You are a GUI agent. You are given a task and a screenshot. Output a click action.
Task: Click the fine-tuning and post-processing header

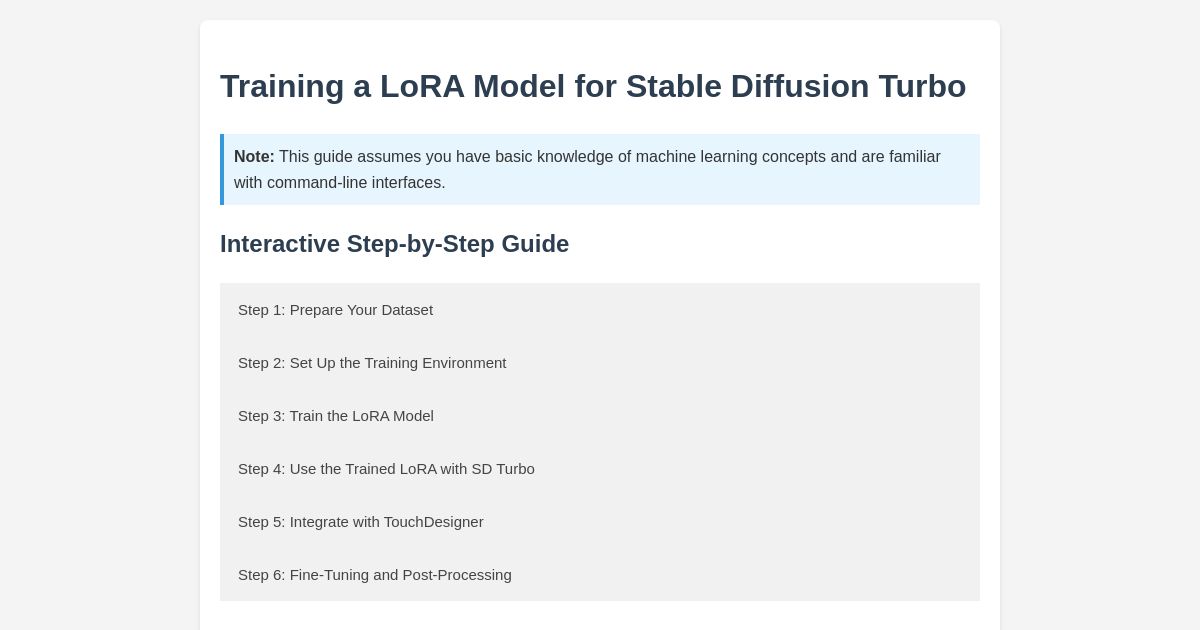(x=374, y=575)
